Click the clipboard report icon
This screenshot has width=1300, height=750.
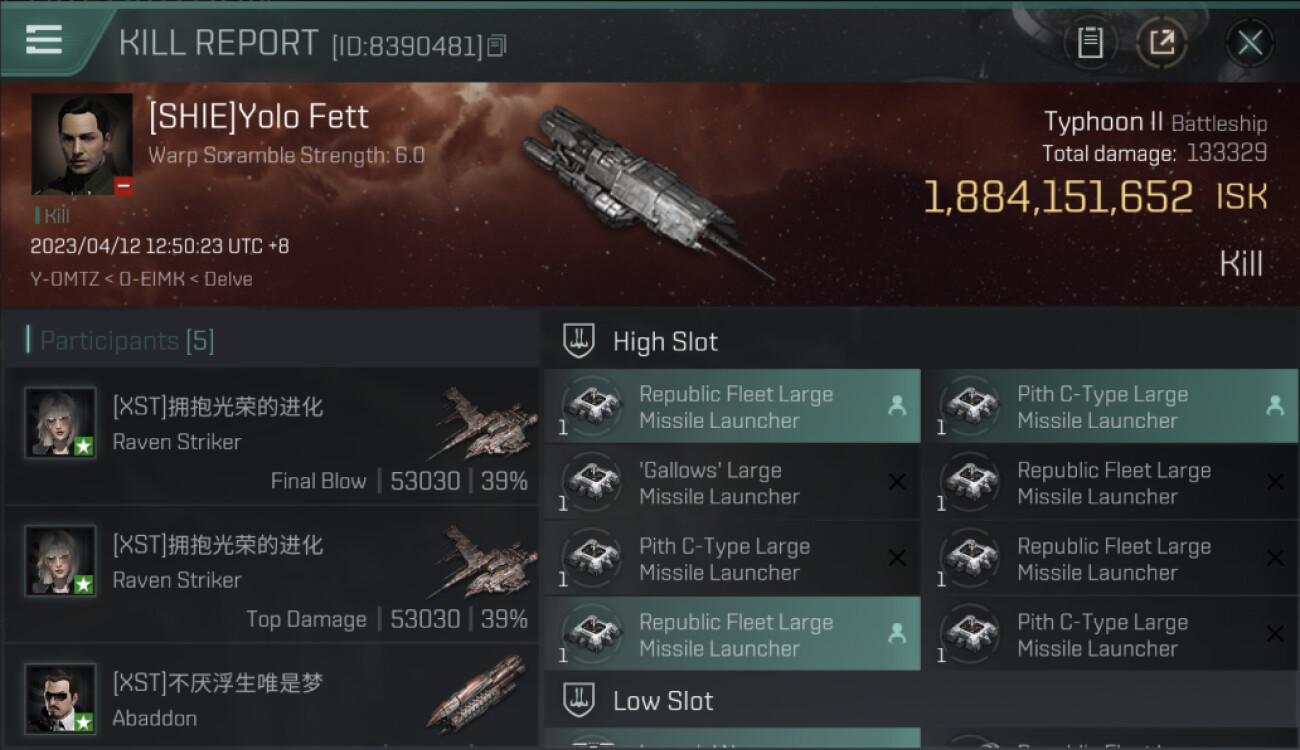coord(1090,43)
